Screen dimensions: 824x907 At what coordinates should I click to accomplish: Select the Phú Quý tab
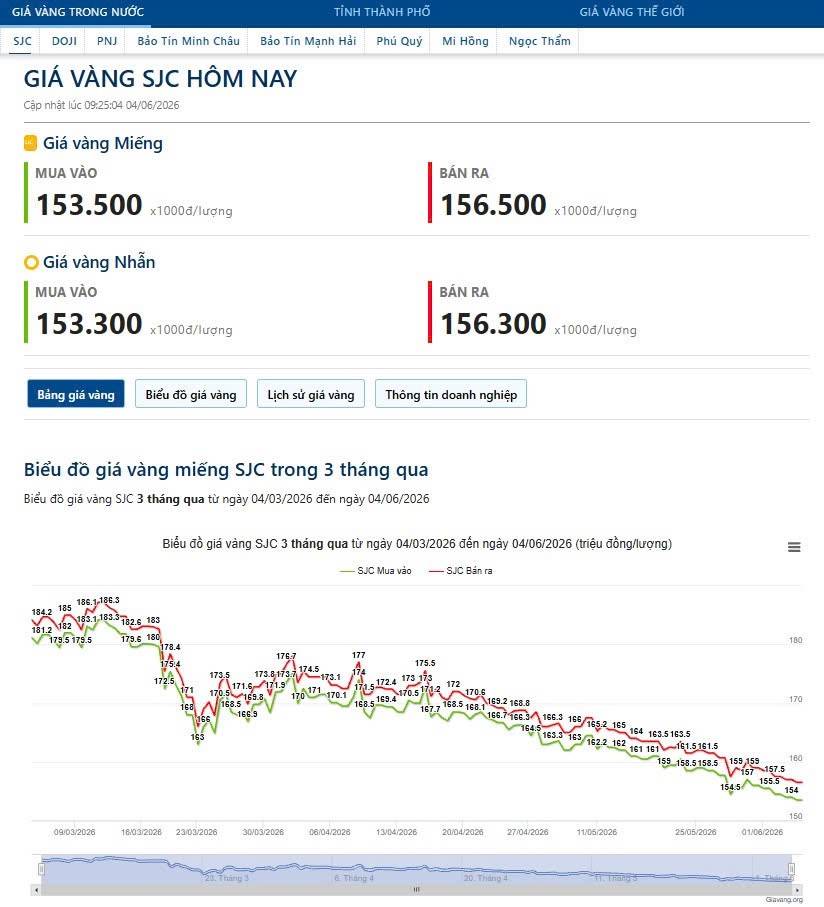[399, 41]
